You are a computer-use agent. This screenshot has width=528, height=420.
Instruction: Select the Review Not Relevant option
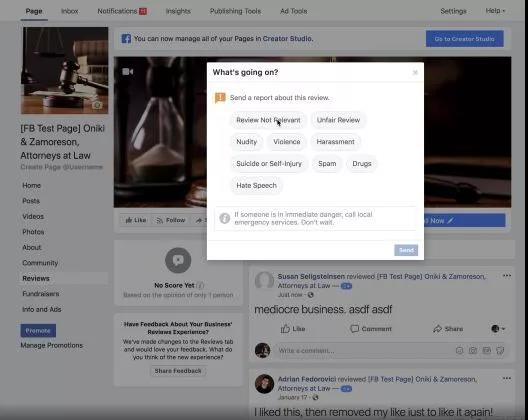268,120
